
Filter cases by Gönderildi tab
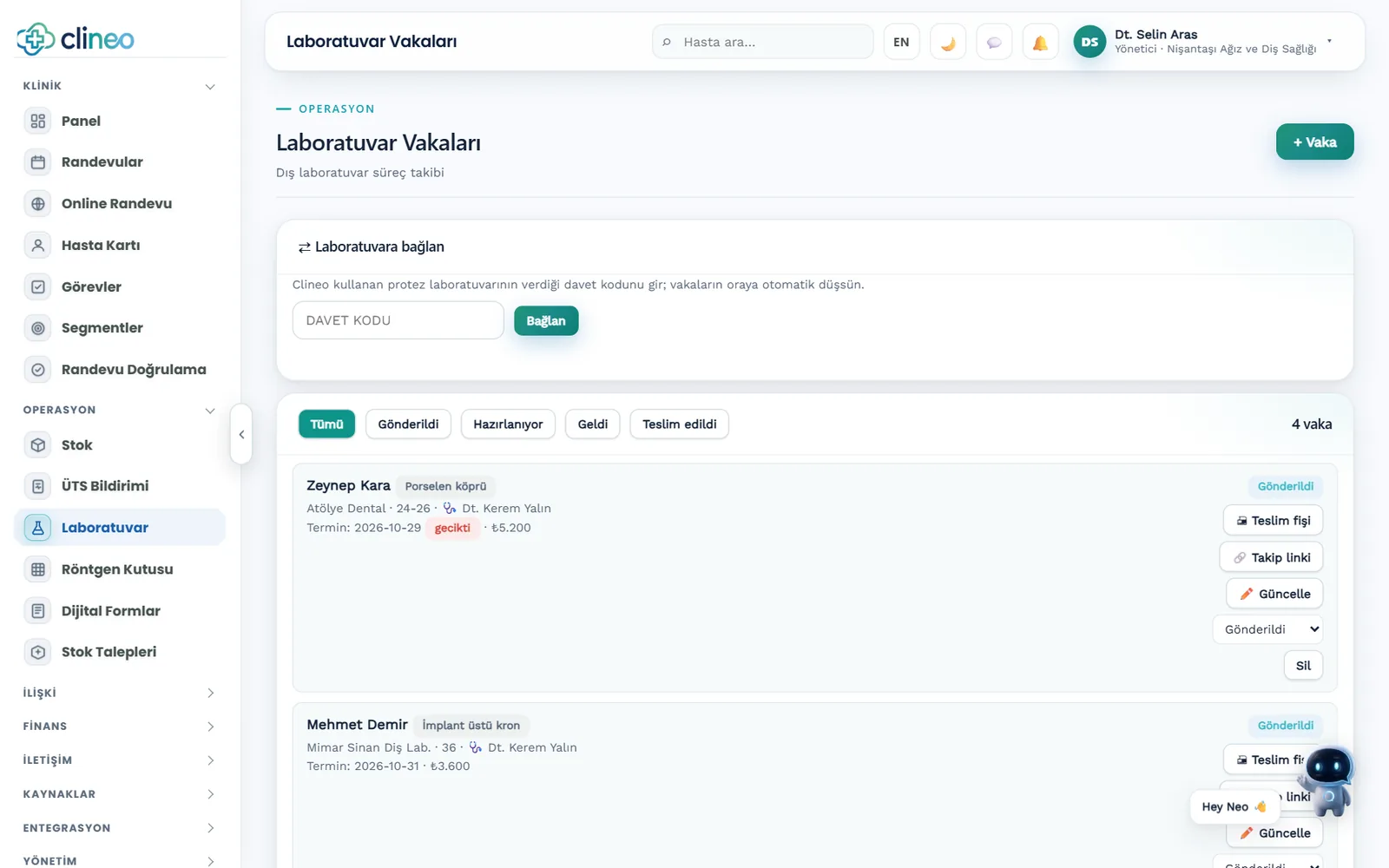click(408, 424)
